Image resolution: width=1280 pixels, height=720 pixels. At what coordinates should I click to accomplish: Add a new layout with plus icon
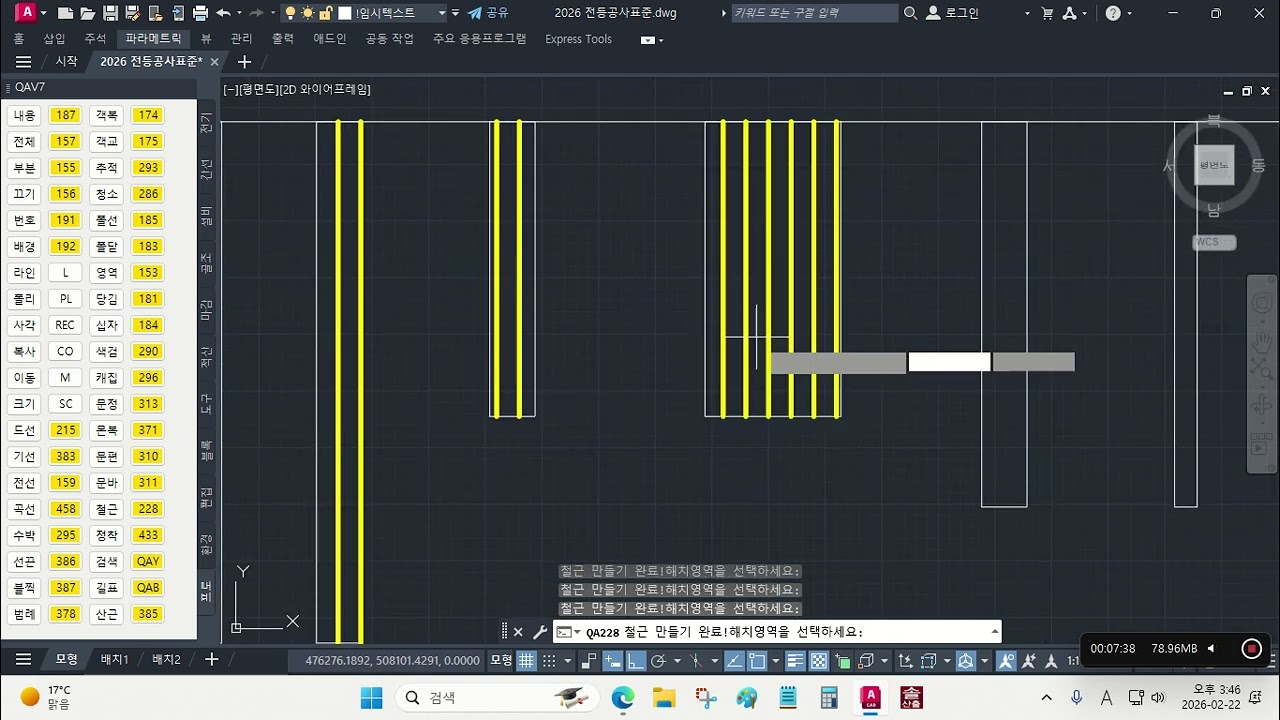click(211, 659)
